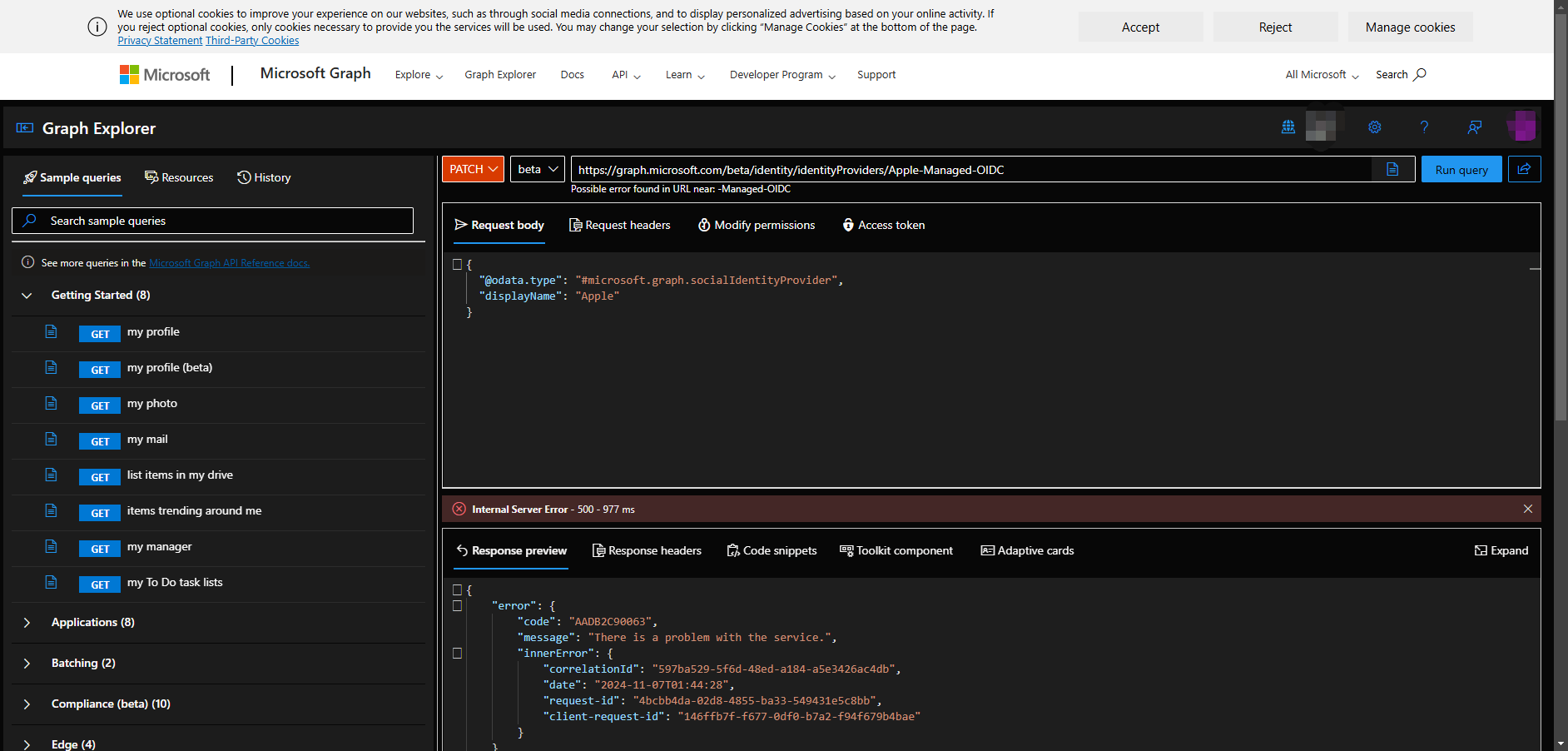Click the info icon beside See more queries
The height and width of the screenshot is (751, 1568).
coord(27,262)
